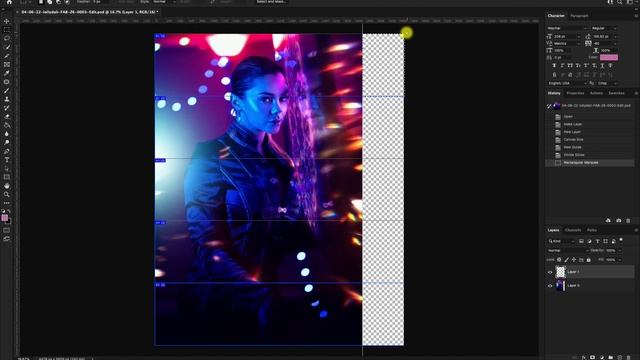Open the layer opacity field
This screenshot has height=360, width=640.
pos(612,251)
